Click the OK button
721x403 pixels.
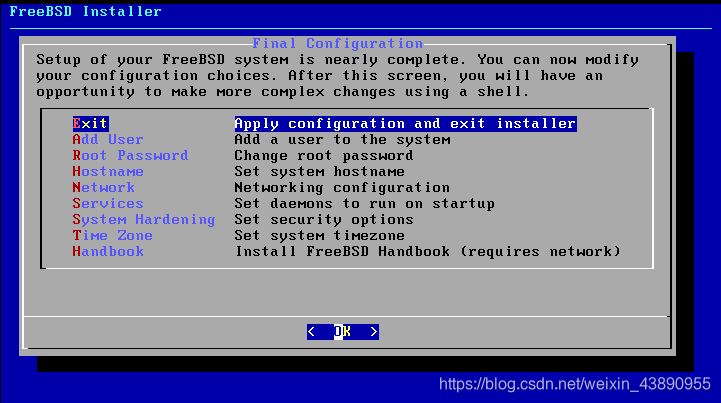click(x=343, y=332)
